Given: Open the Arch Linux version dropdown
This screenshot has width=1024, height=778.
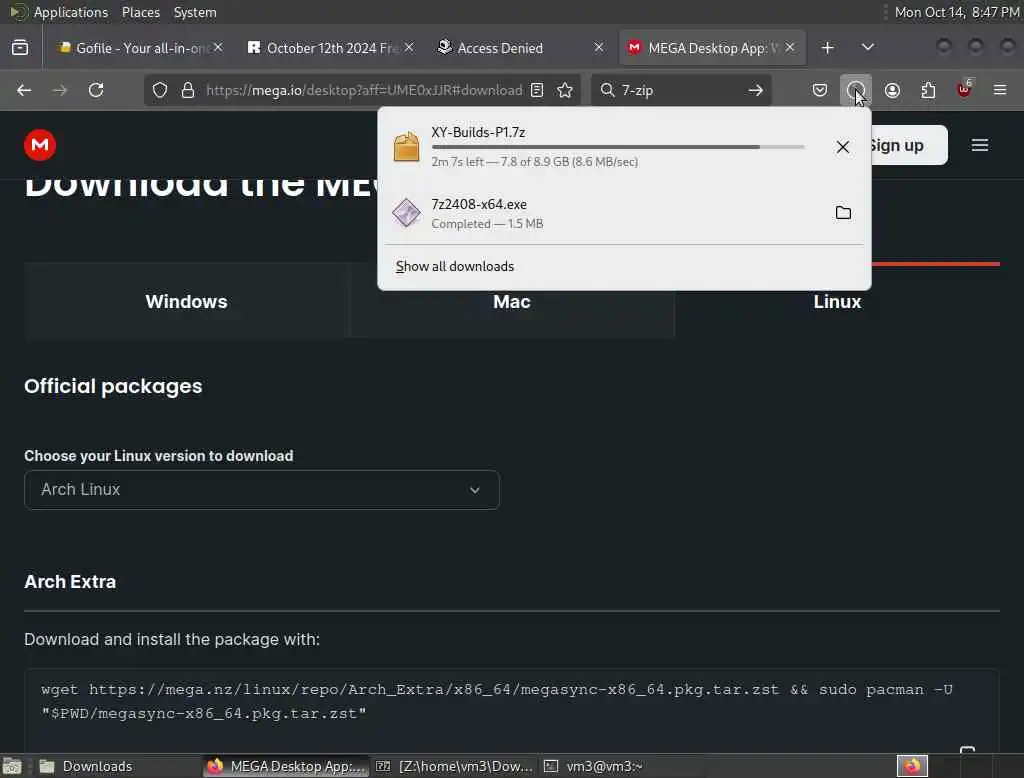Looking at the screenshot, I should [x=262, y=490].
